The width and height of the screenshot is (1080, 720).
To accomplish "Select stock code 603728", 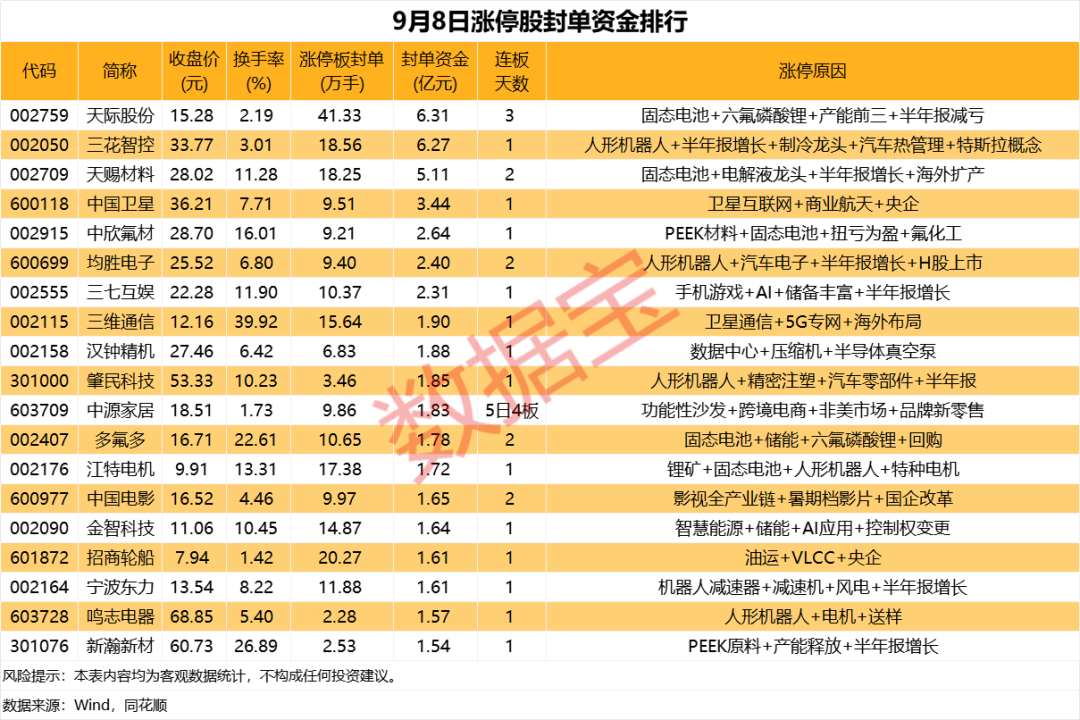I will (x=39, y=617).
